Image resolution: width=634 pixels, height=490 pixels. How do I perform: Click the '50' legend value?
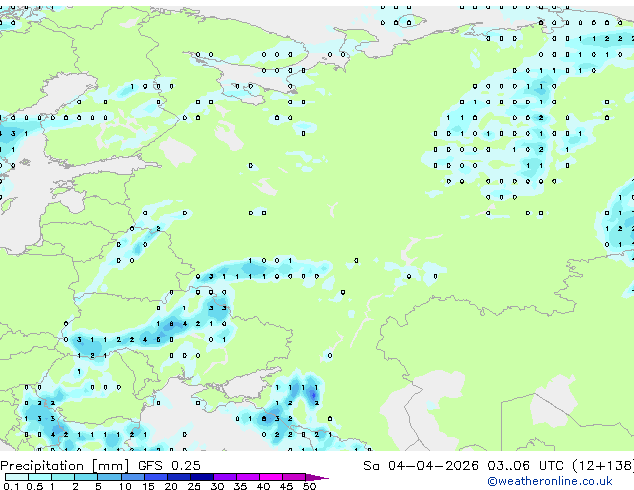click(309, 486)
